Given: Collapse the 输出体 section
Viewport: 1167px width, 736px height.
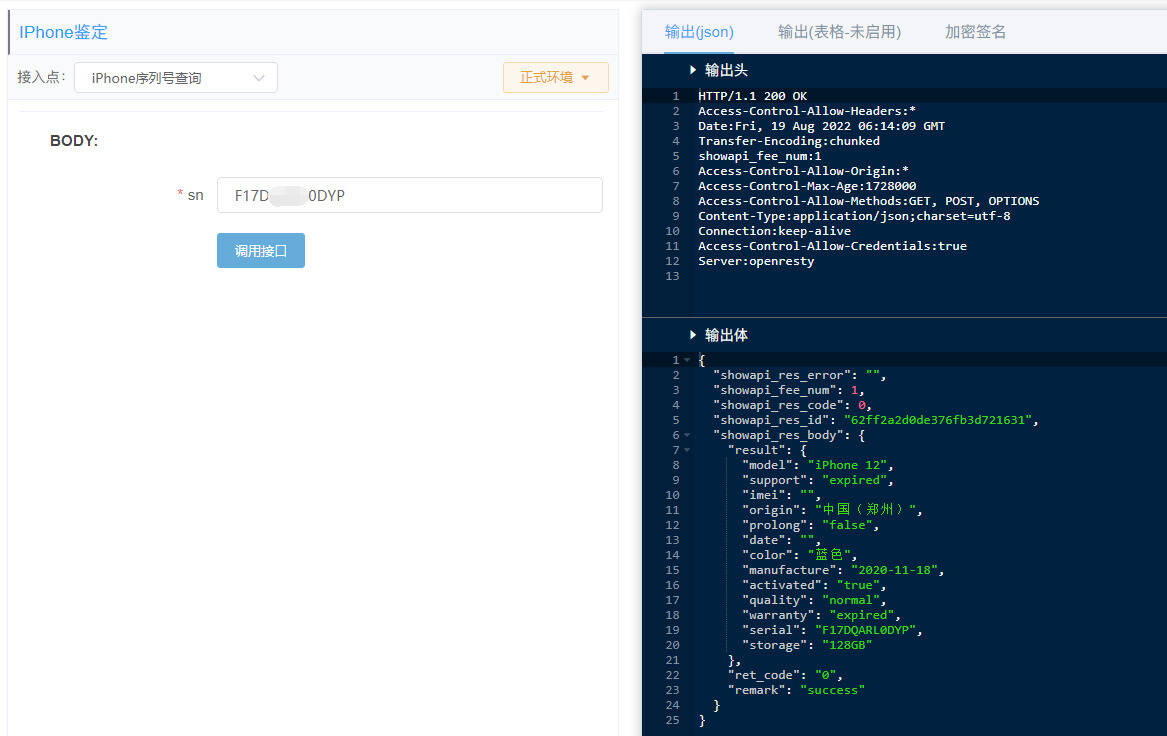Looking at the screenshot, I should pyautogui.click(x=693, y=335).
